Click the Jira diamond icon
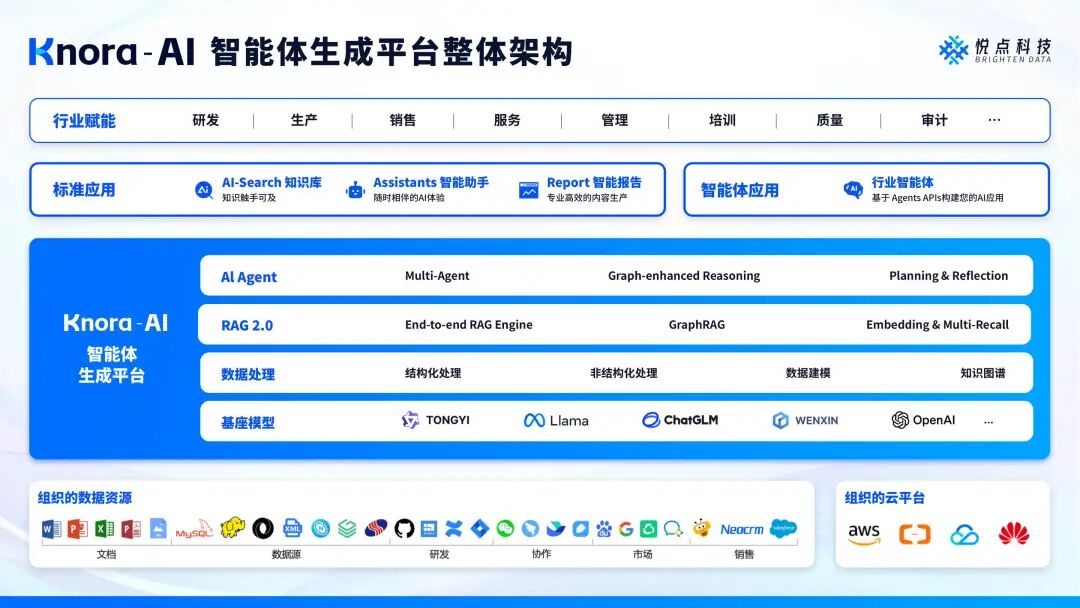The height and width of the screenshot is (608, 1080). tap(480, 529)
